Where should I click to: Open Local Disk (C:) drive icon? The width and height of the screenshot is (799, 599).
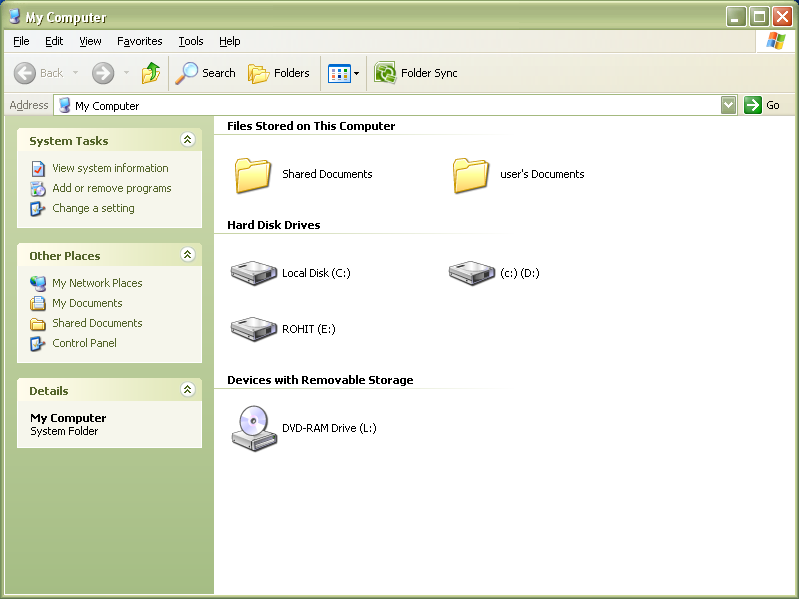pos(254,273)
